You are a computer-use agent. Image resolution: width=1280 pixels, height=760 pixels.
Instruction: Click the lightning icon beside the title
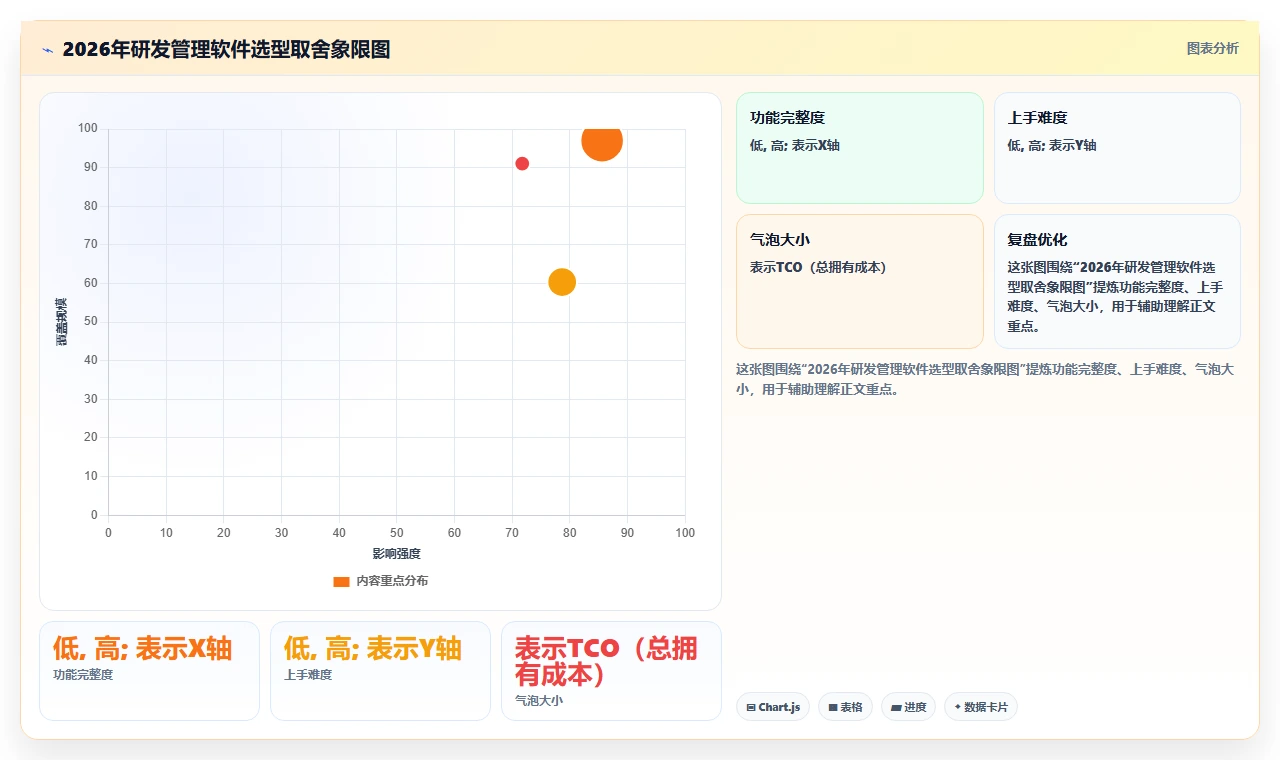coord(47,50)
